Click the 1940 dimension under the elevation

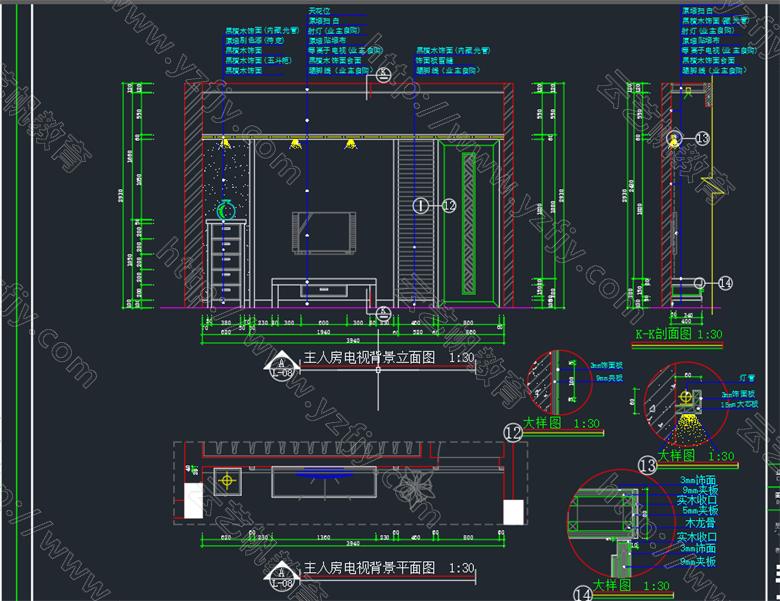click(x=323, y=332)
